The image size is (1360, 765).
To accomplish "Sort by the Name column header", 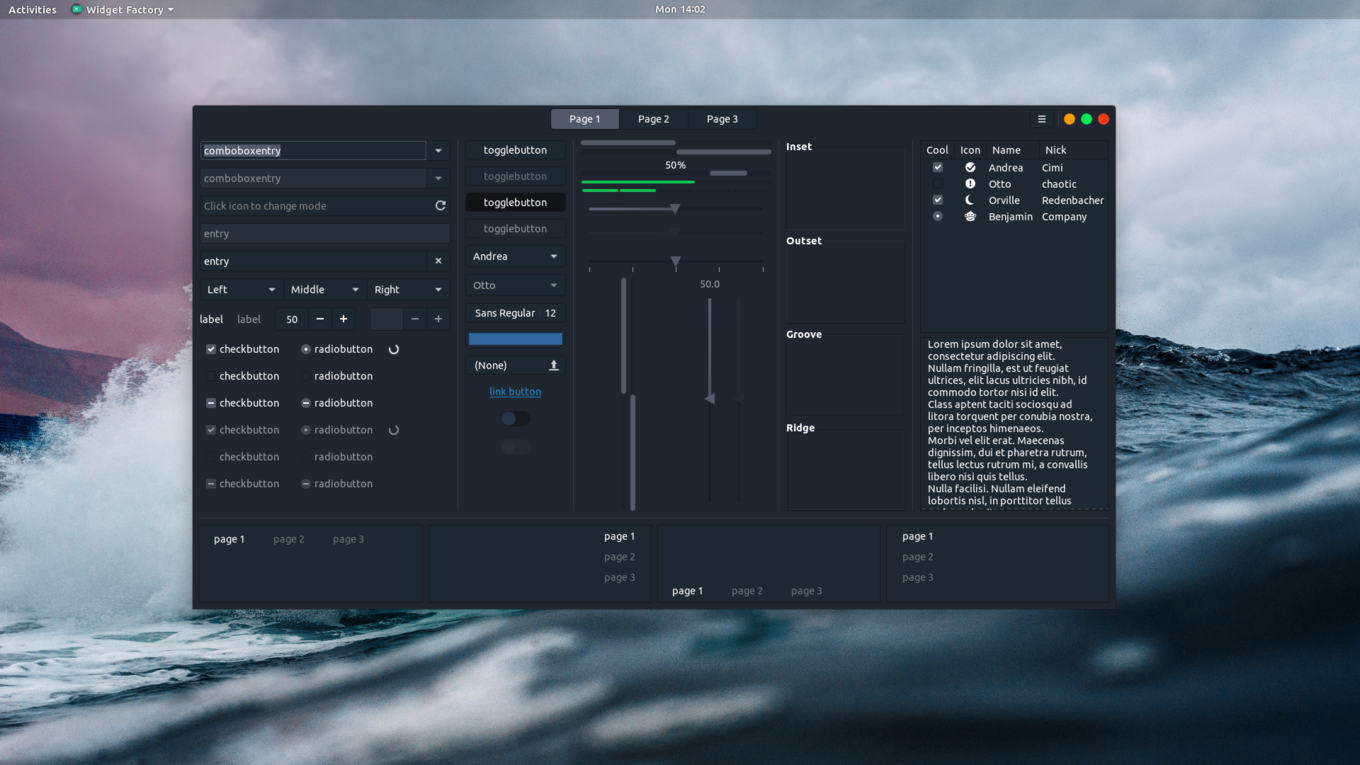I will 1006,150.
